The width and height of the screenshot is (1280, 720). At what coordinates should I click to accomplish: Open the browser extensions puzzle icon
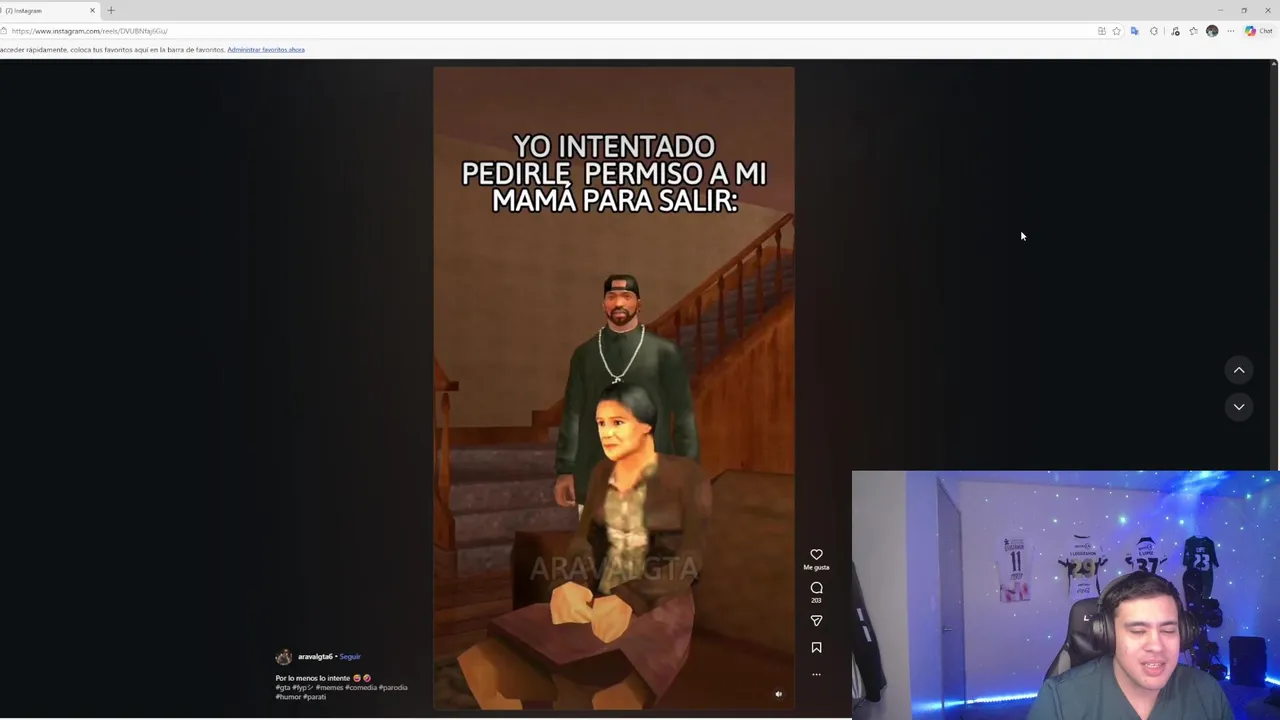tap(1154, 31)
